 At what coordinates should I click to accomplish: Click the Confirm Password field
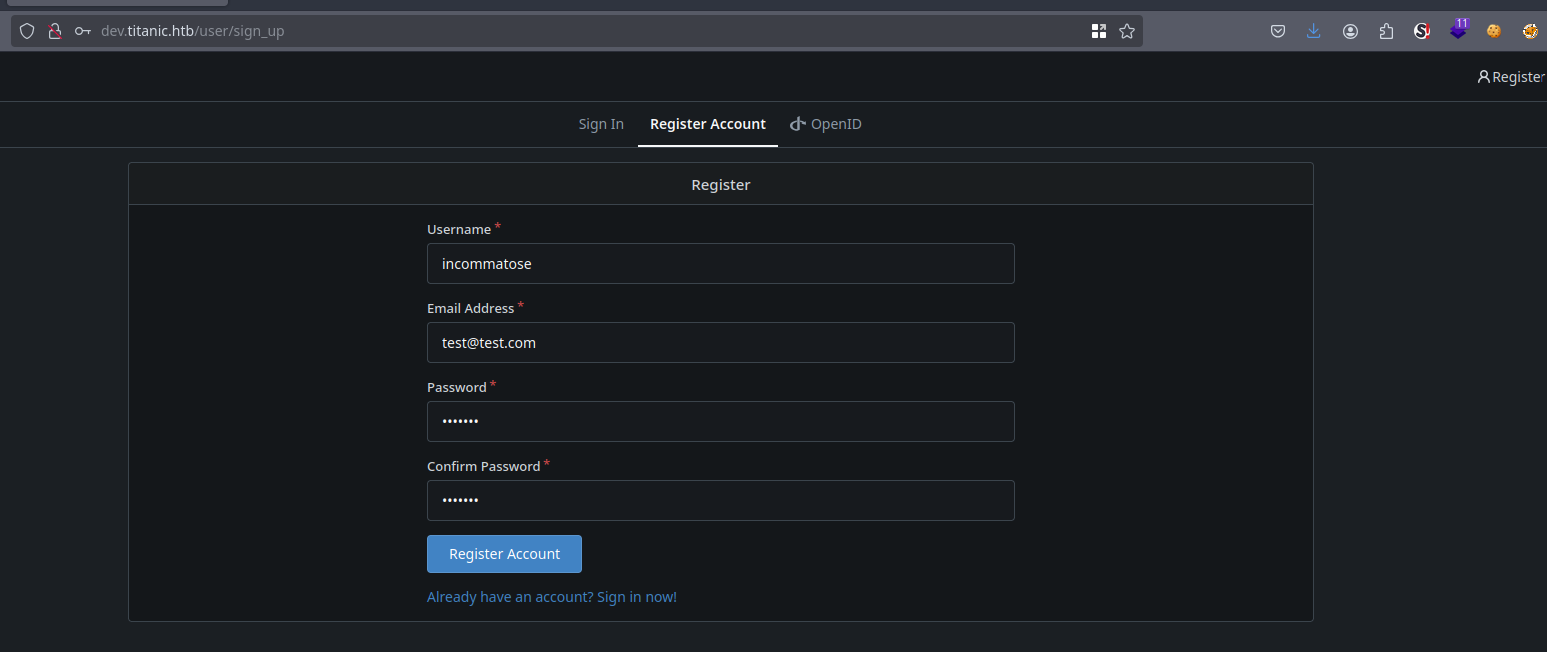coord(720,501)
